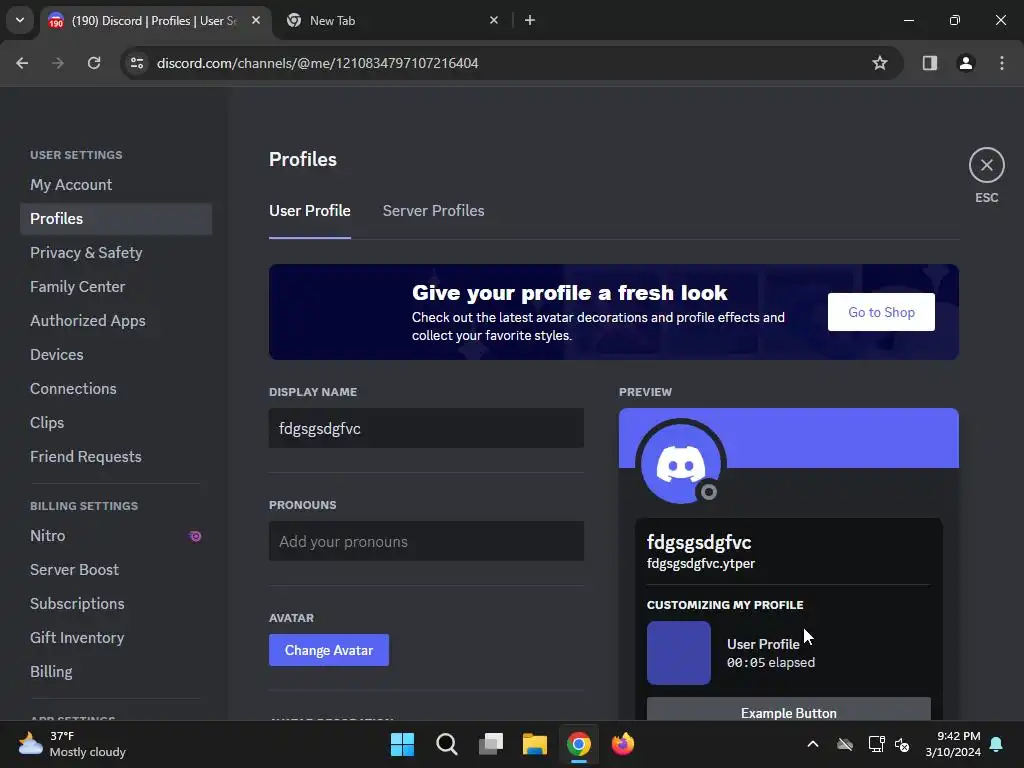Open Nitro billing page

point(116,536)
